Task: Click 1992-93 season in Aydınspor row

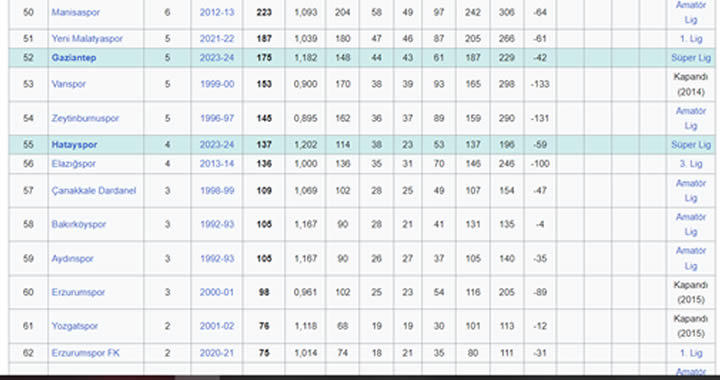Action: [217, 258]
